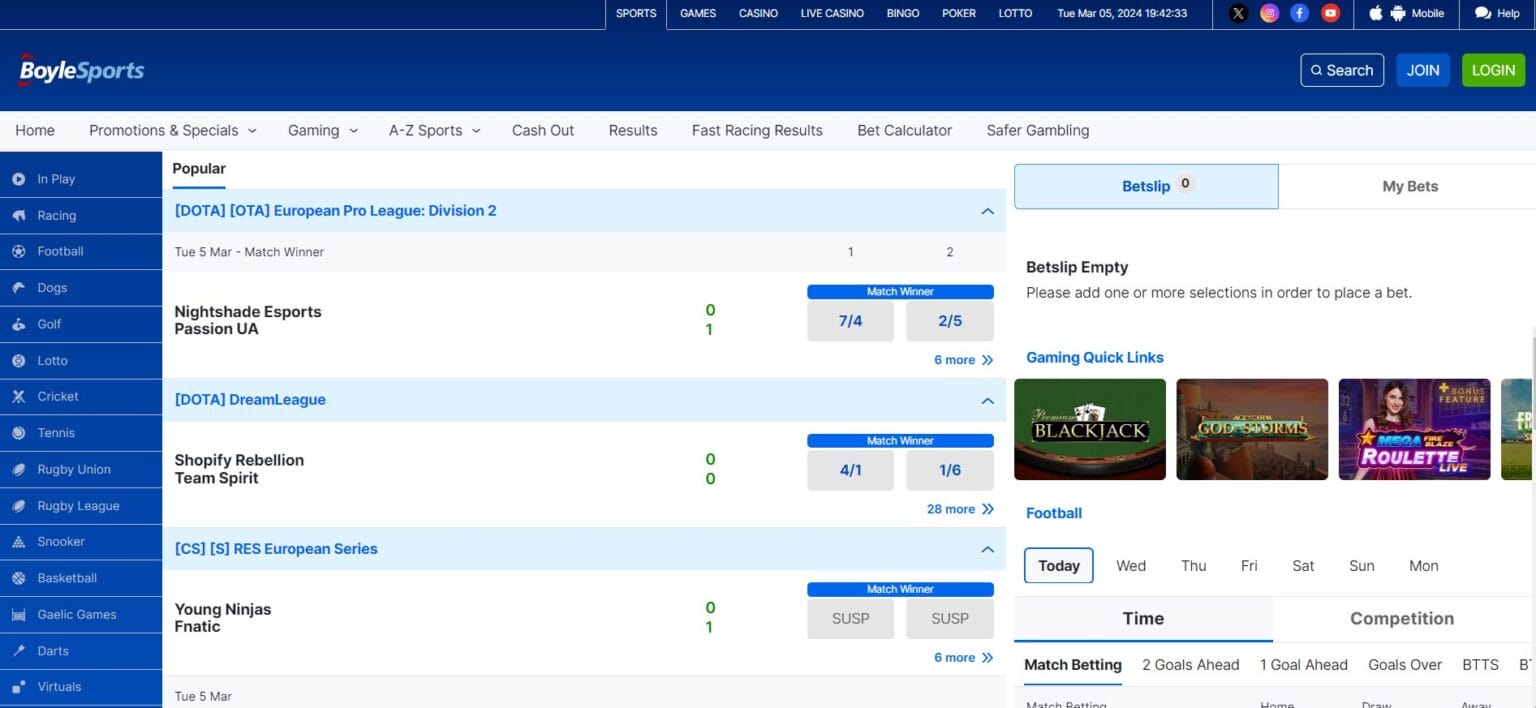Switch to the Competition tab
Screen dimensions: 1536x708
coord(1401,618)
